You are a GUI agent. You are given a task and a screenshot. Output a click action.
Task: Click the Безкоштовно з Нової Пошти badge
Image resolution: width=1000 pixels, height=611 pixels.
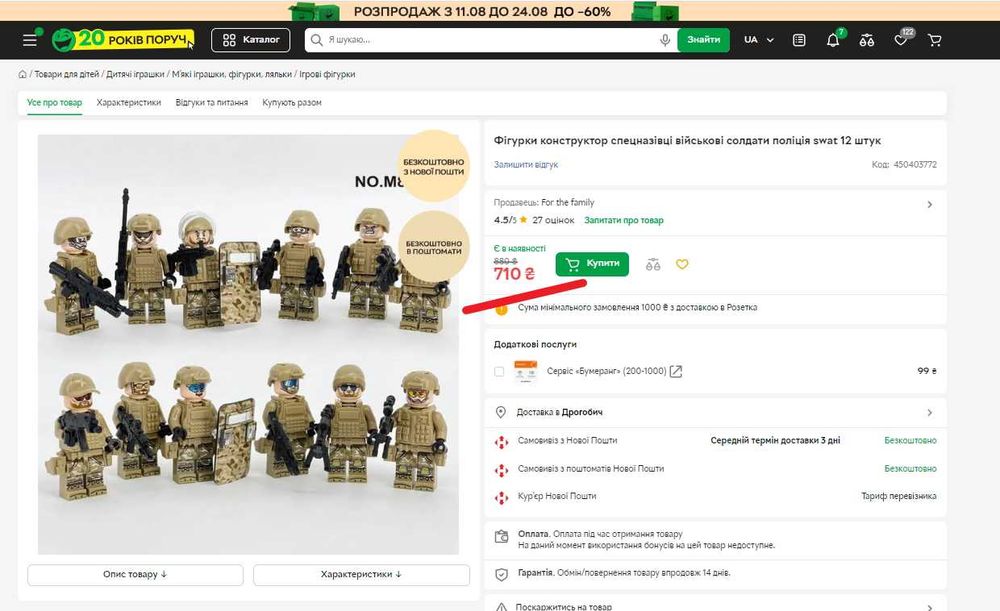click(434, 166)
